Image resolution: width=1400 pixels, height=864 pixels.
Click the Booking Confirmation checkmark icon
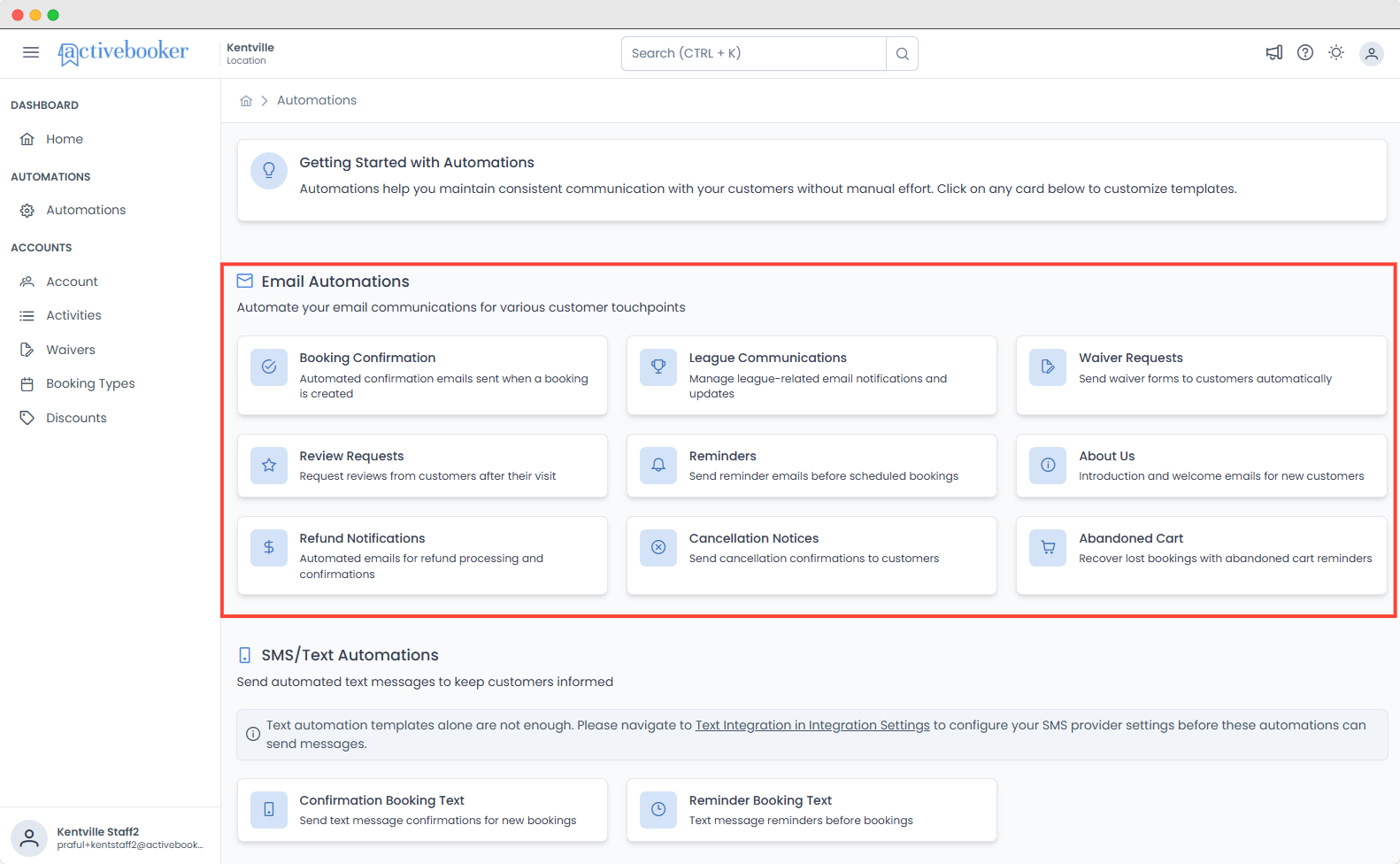(x=269, y=366)
